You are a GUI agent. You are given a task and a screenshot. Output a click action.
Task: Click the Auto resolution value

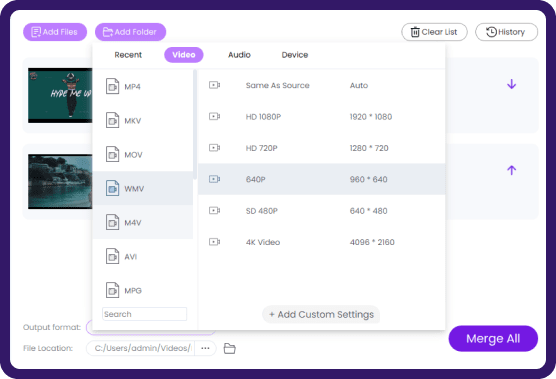(x=359, y=85)
